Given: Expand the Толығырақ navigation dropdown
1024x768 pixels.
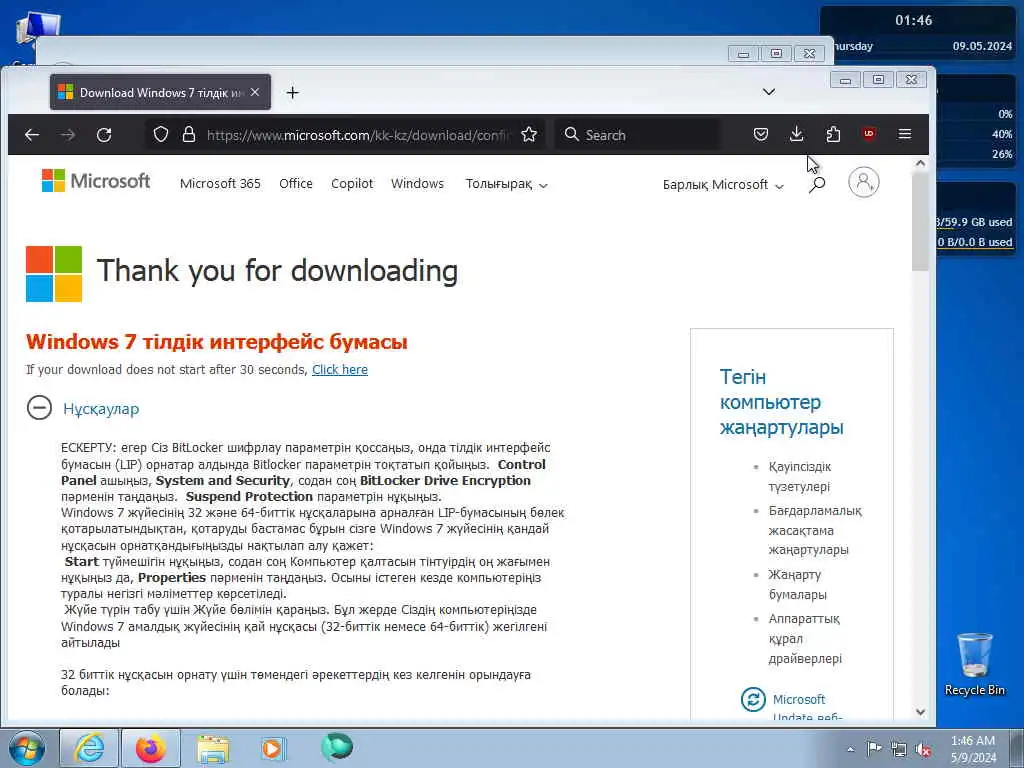Looking at the screenshot, I should pos(506,184).
